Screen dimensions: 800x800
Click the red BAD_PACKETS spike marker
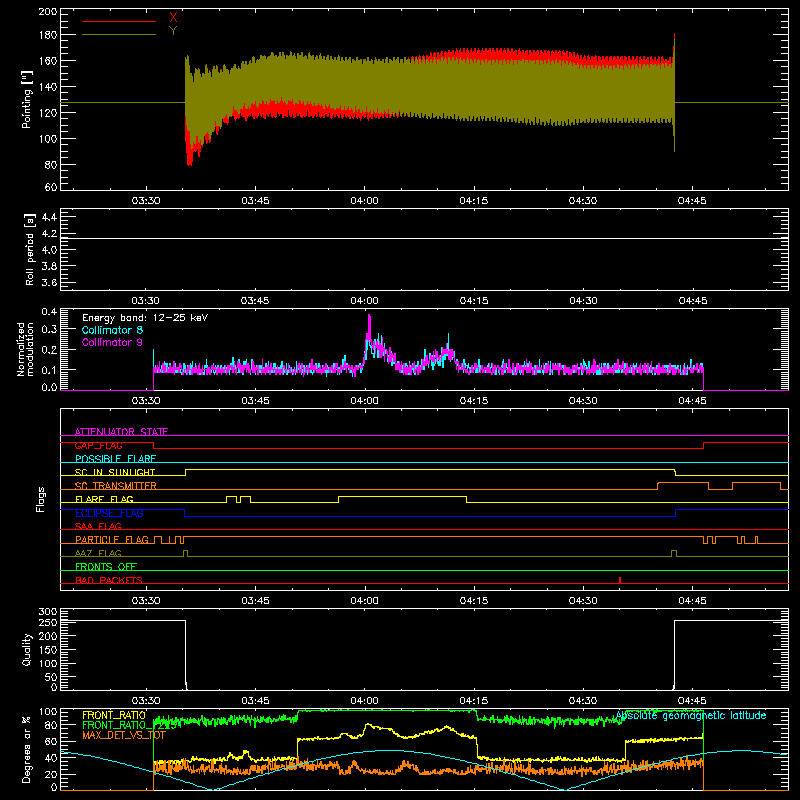(620, 580)
